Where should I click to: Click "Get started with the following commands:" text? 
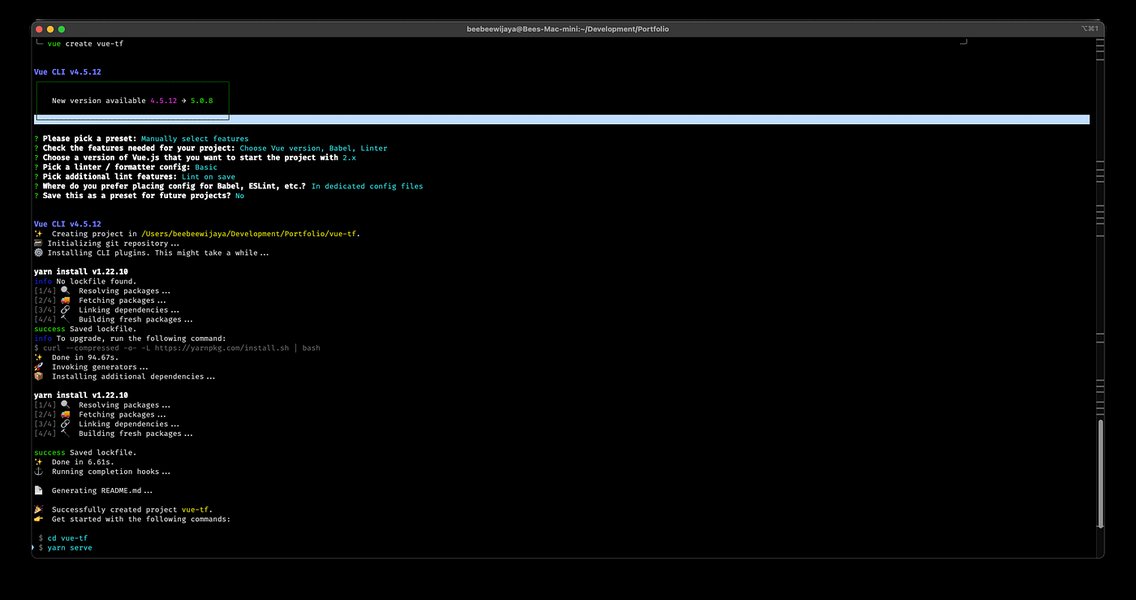(141, 519)
